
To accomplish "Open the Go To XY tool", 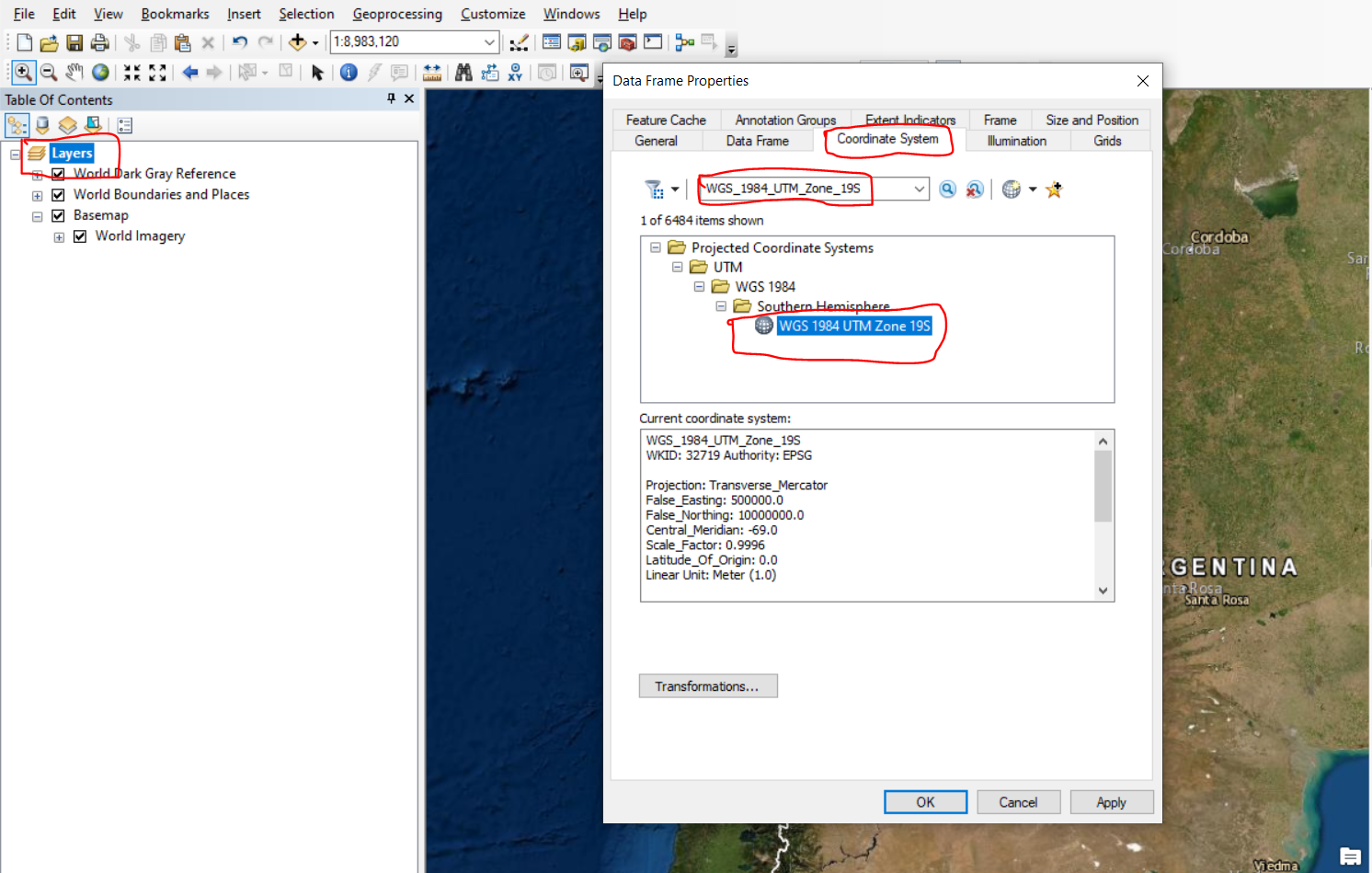I will click(515, 72).
